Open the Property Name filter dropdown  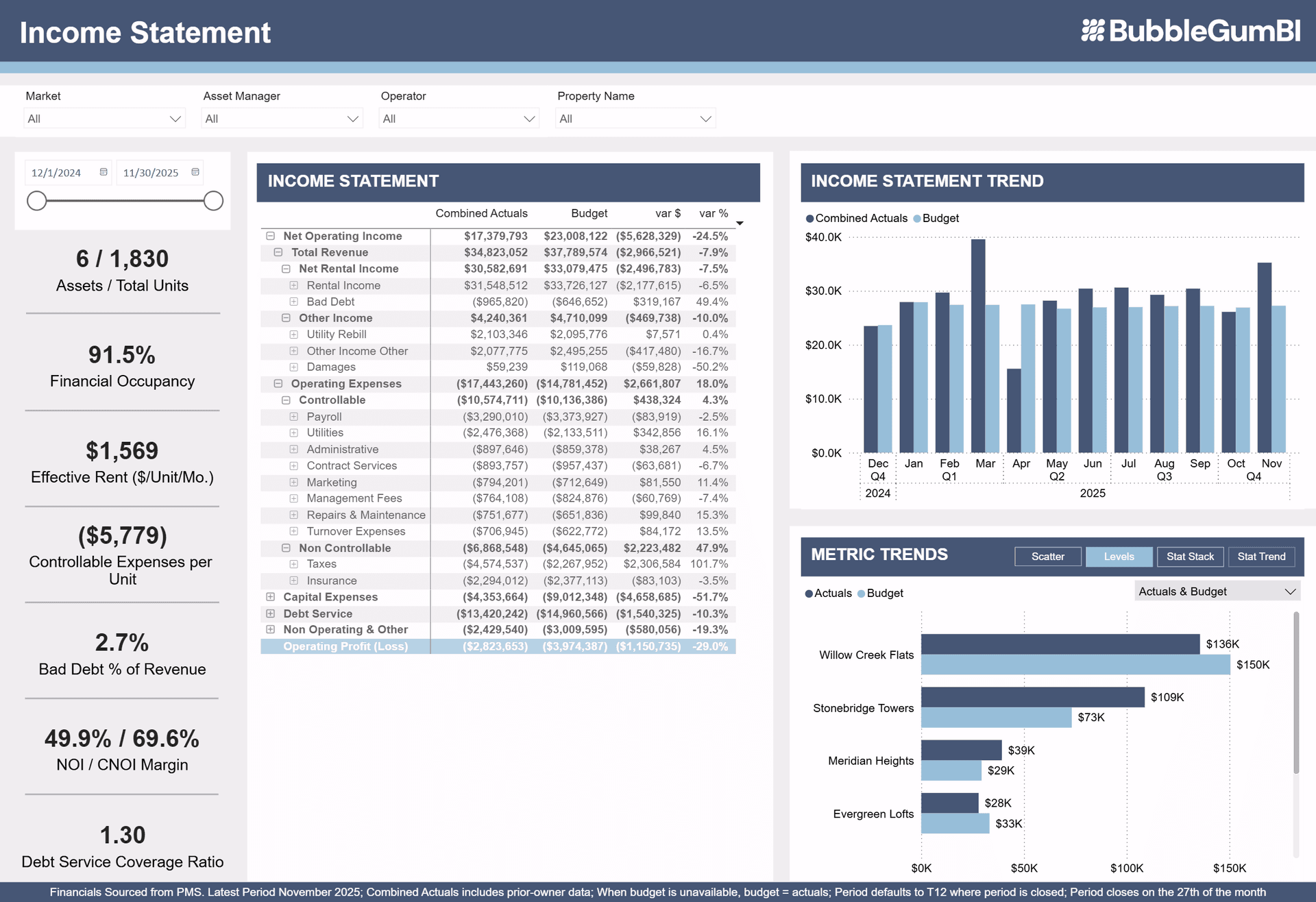pos(635,118)
